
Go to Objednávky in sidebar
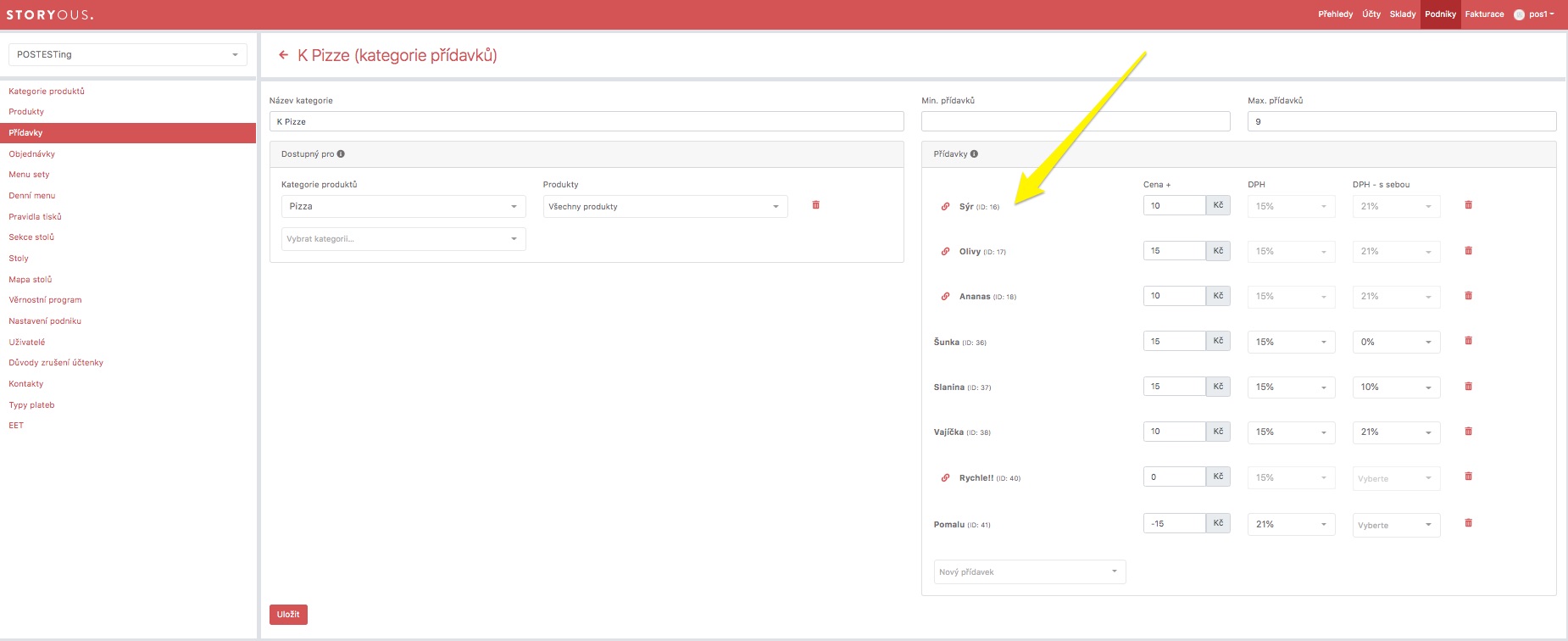coord(32,153)
